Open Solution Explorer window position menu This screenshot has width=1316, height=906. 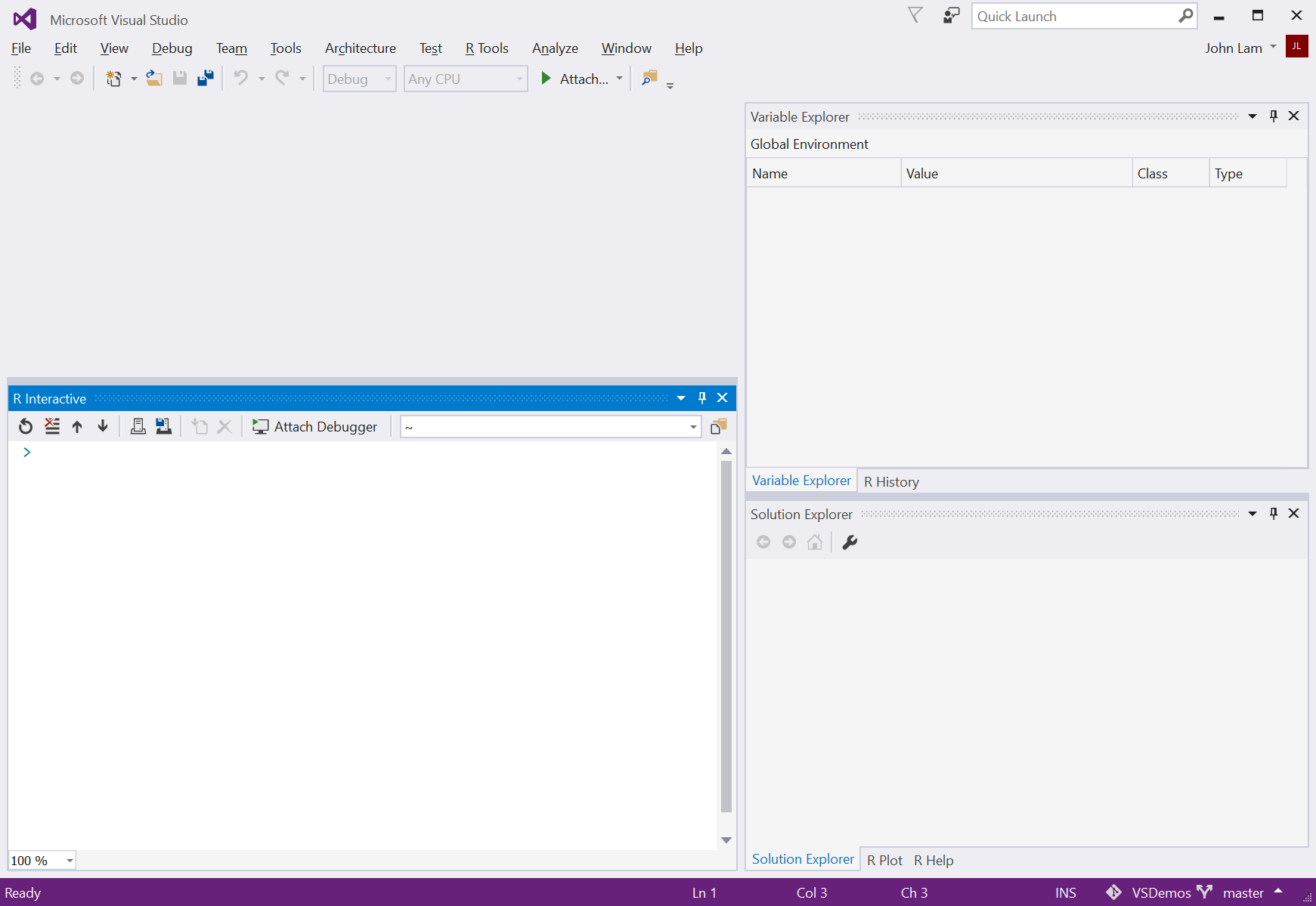click(1253, 514)
